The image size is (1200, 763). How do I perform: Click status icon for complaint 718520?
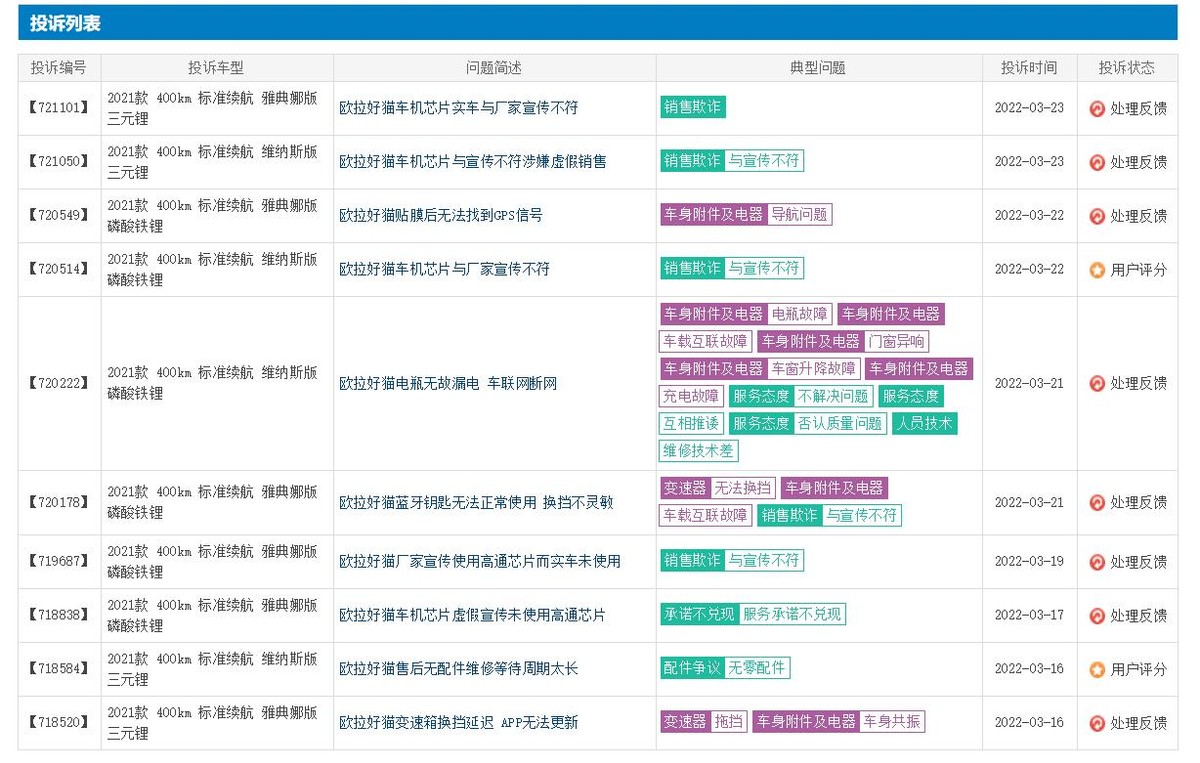(1097, 723)
